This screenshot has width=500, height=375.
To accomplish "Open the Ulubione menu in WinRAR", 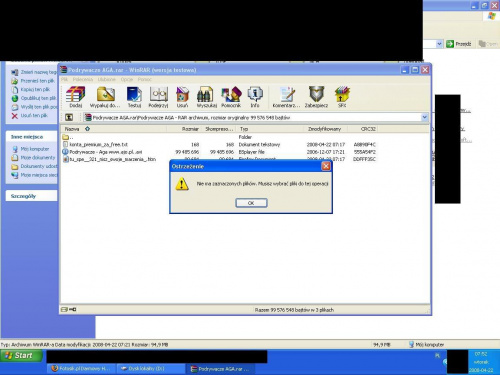I will pos(107,79).
